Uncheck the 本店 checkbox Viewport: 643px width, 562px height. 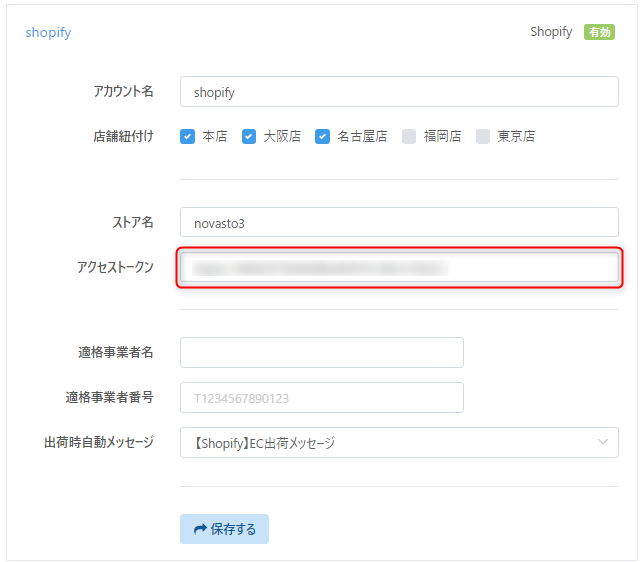pyautogui.click(x=187, y=136)
